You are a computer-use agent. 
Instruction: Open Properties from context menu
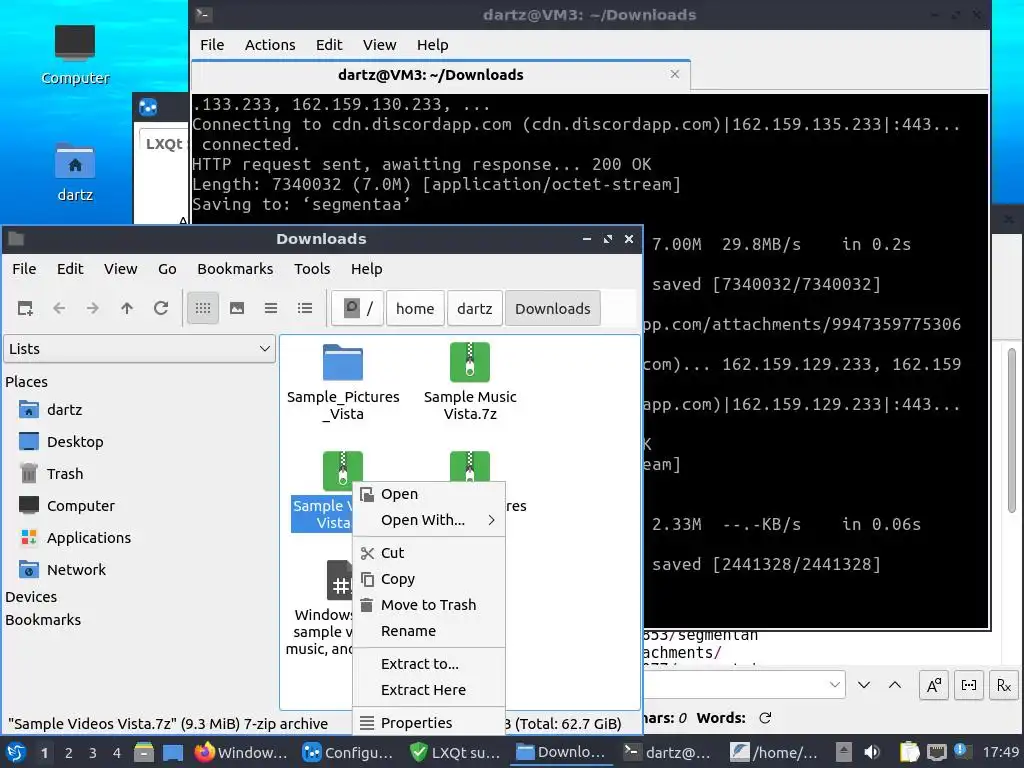pos(429,723)
